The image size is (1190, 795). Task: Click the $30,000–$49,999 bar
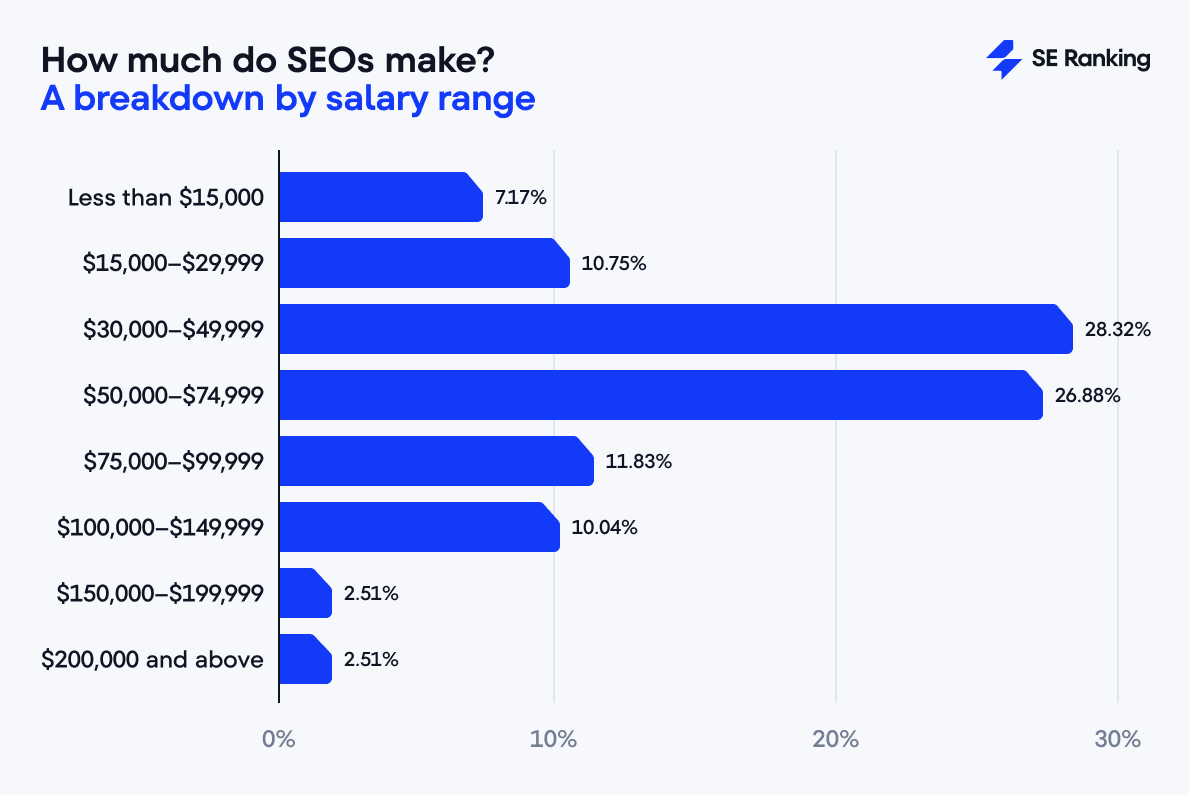[675, 329]
